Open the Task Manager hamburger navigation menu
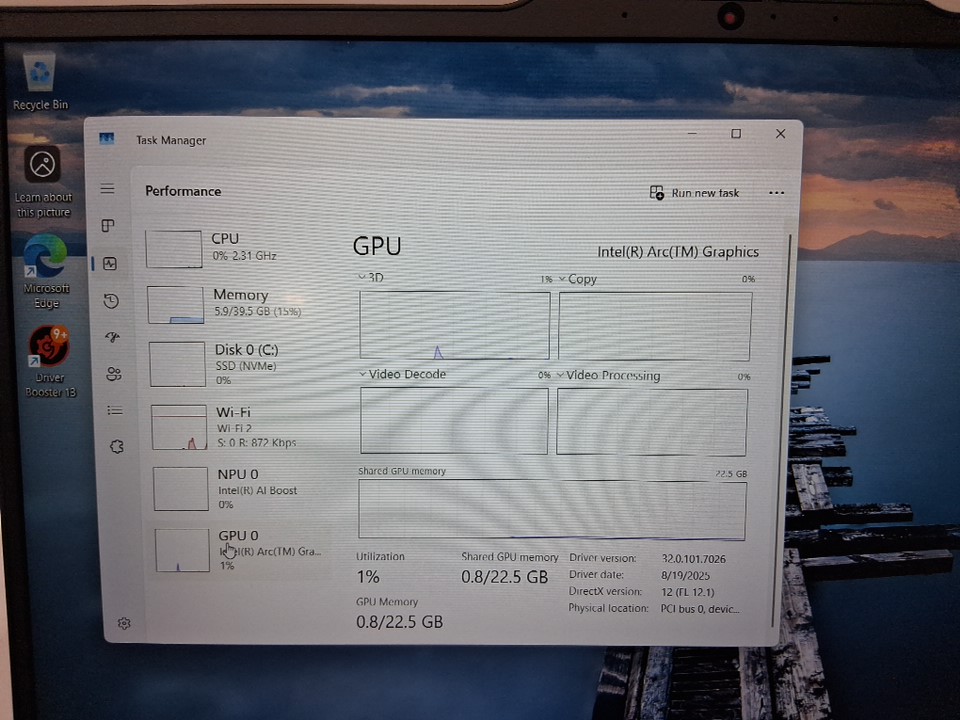The width and height of the screenshot is (960, 720). click(107, 189)
